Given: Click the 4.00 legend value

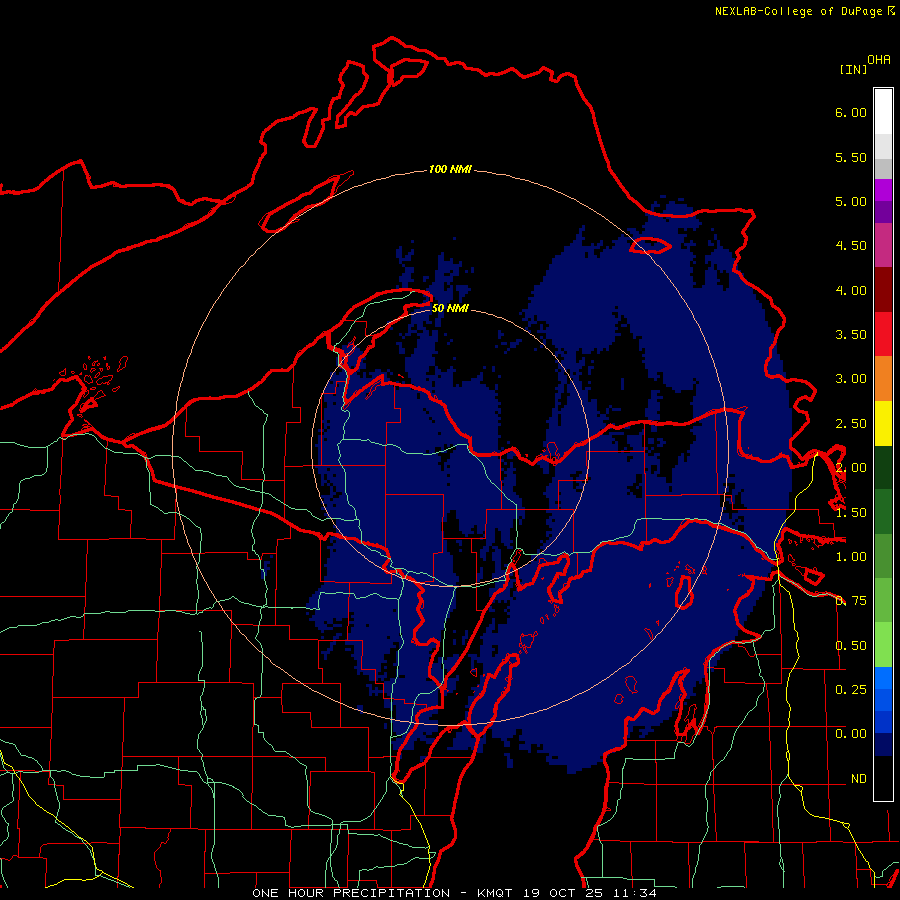Looking at the screenshot, I should coord(851,290).
